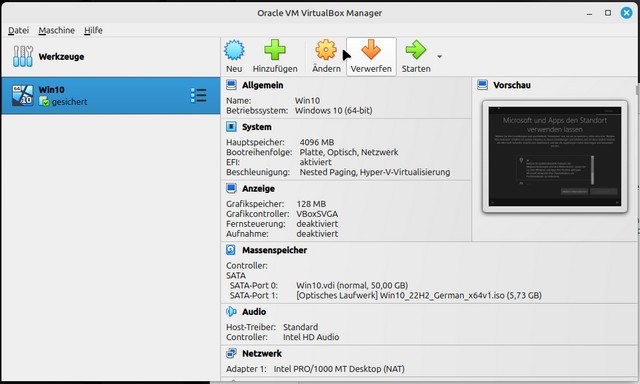Click the Nested Paging, Hyper-V-Virtualisierung text

tap(375, 172)
